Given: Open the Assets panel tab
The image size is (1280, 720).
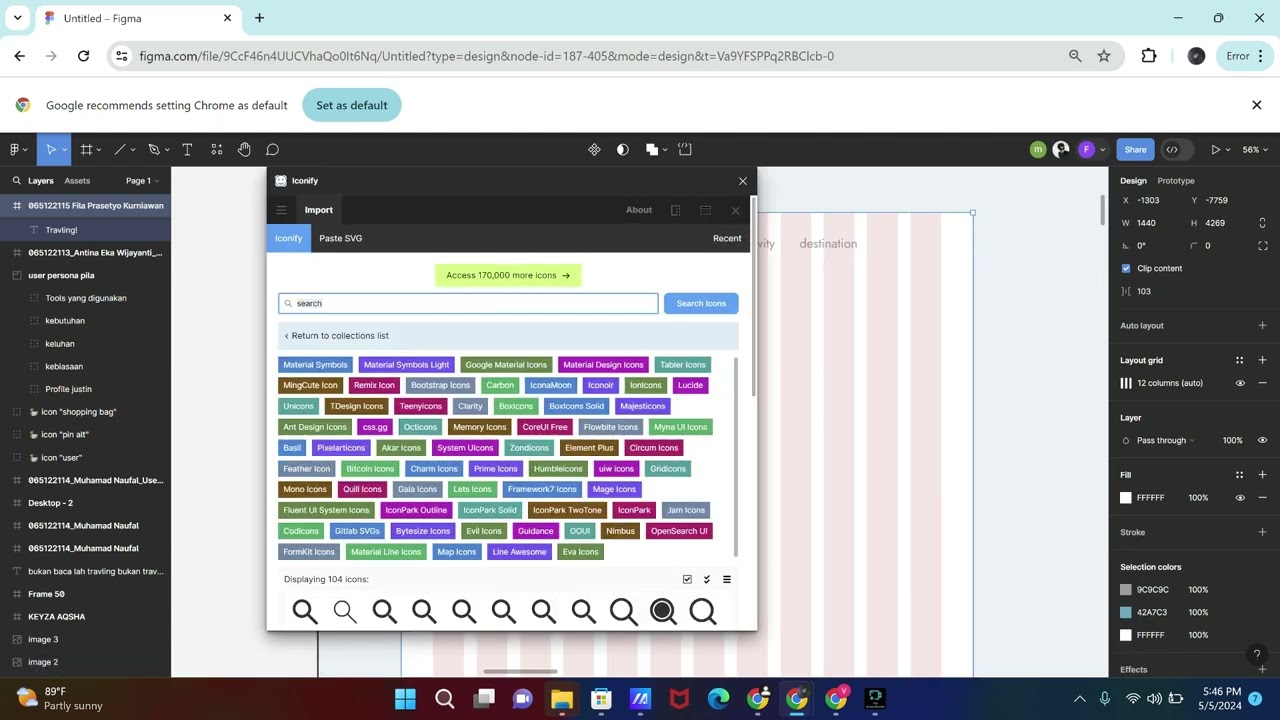Looking at the screenshot, I should [77, 181].
